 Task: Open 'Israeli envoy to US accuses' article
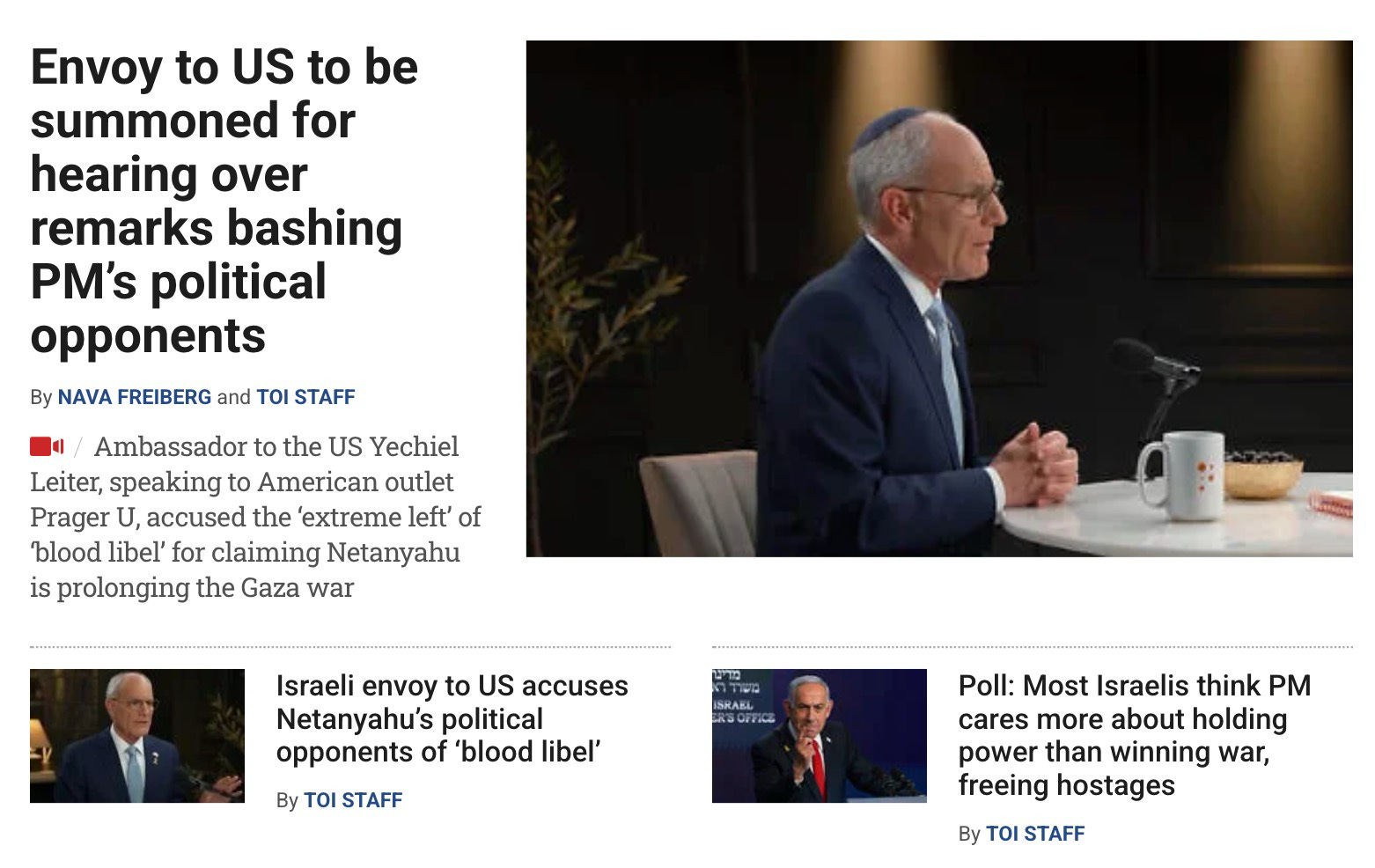pyautogui.click(x=452, y=718)
